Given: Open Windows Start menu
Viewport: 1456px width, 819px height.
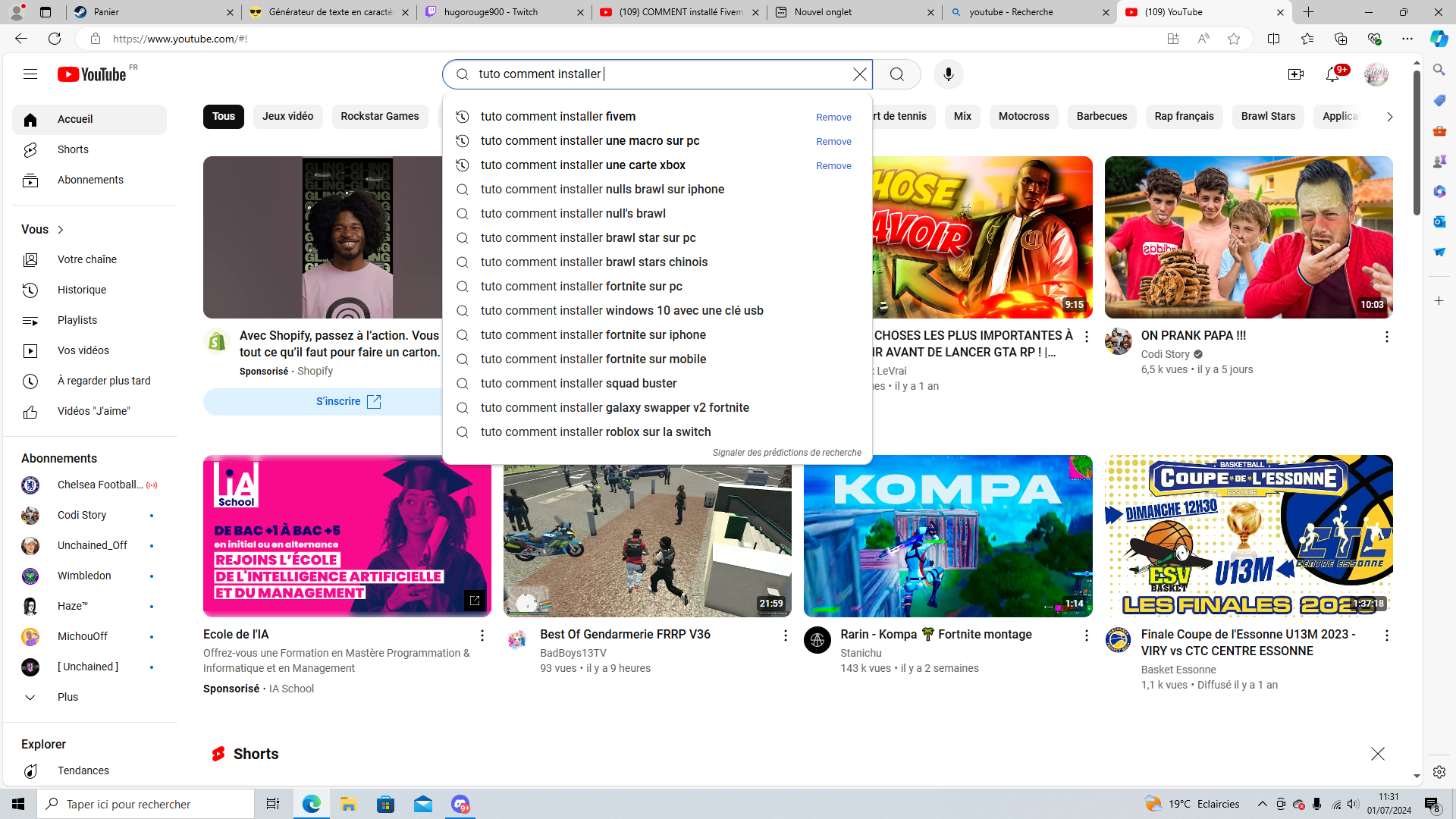Looking at the screenshot, I should [18, 804].
